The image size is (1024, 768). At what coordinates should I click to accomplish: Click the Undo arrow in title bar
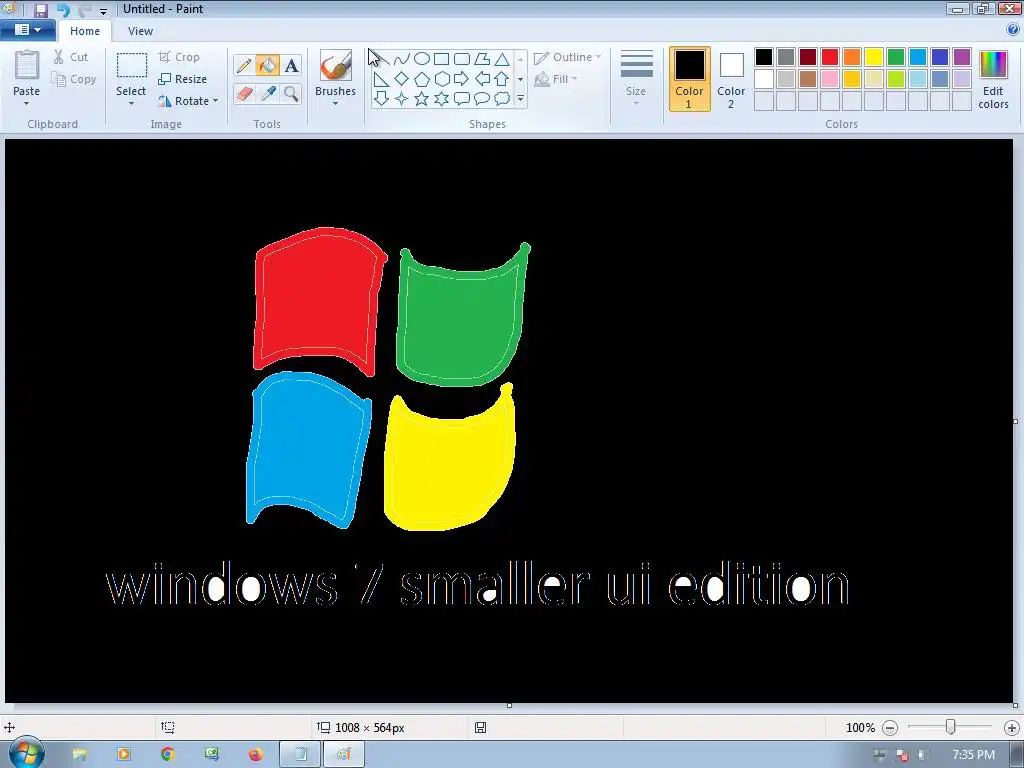63,10
